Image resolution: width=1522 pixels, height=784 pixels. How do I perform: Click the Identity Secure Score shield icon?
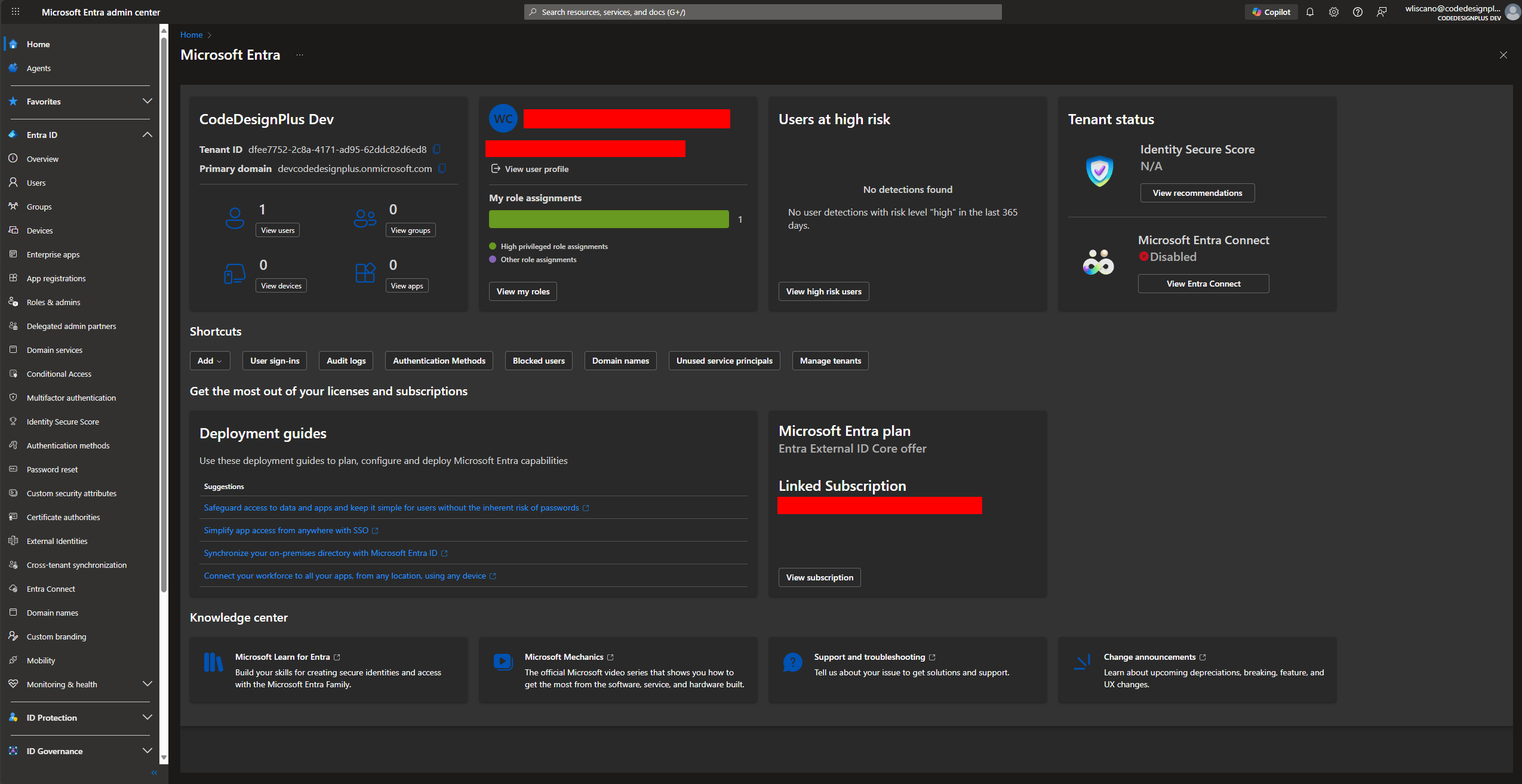(x=1099, y=171)
